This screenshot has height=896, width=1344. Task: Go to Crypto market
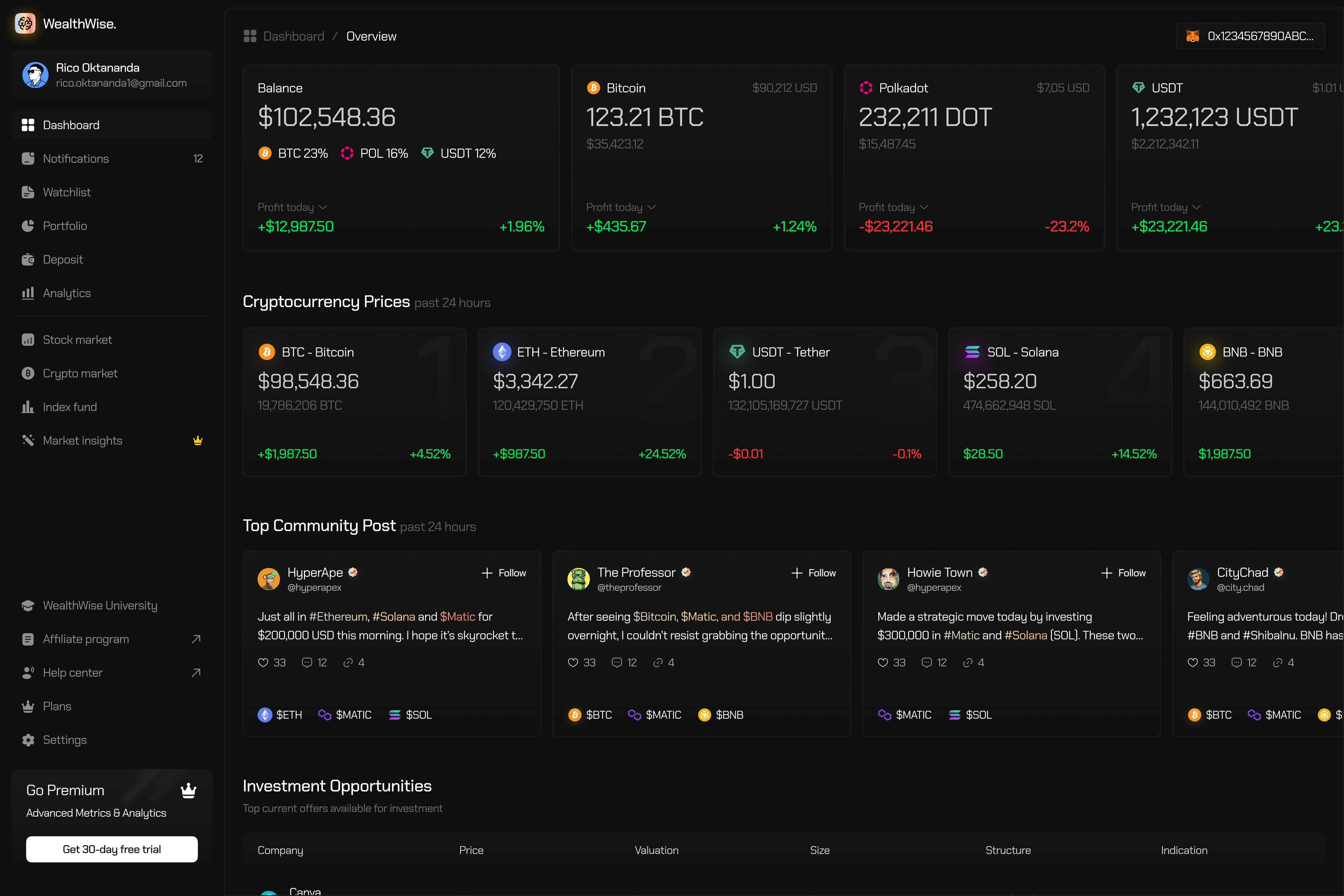tap(112, 374)
